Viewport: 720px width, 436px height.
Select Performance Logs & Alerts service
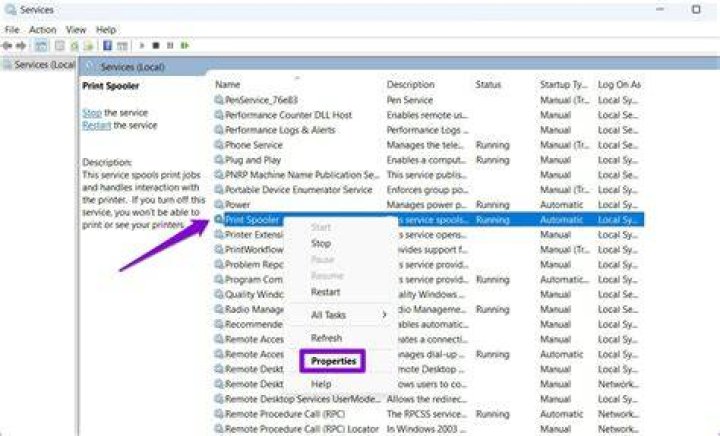(429, 130)
